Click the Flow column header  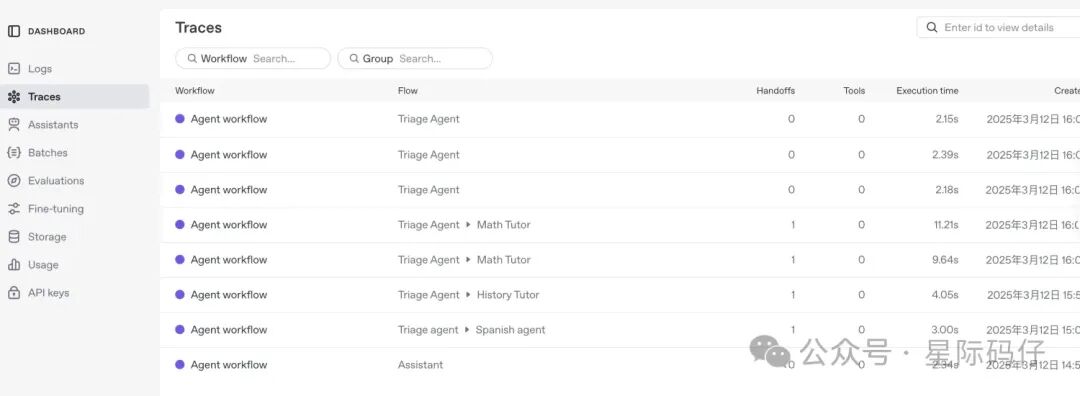tap(408, 91)
